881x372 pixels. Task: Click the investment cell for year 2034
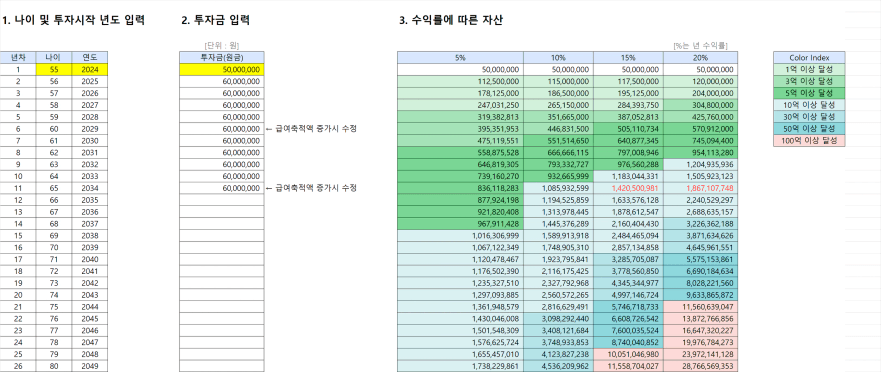tap(222, 188)
